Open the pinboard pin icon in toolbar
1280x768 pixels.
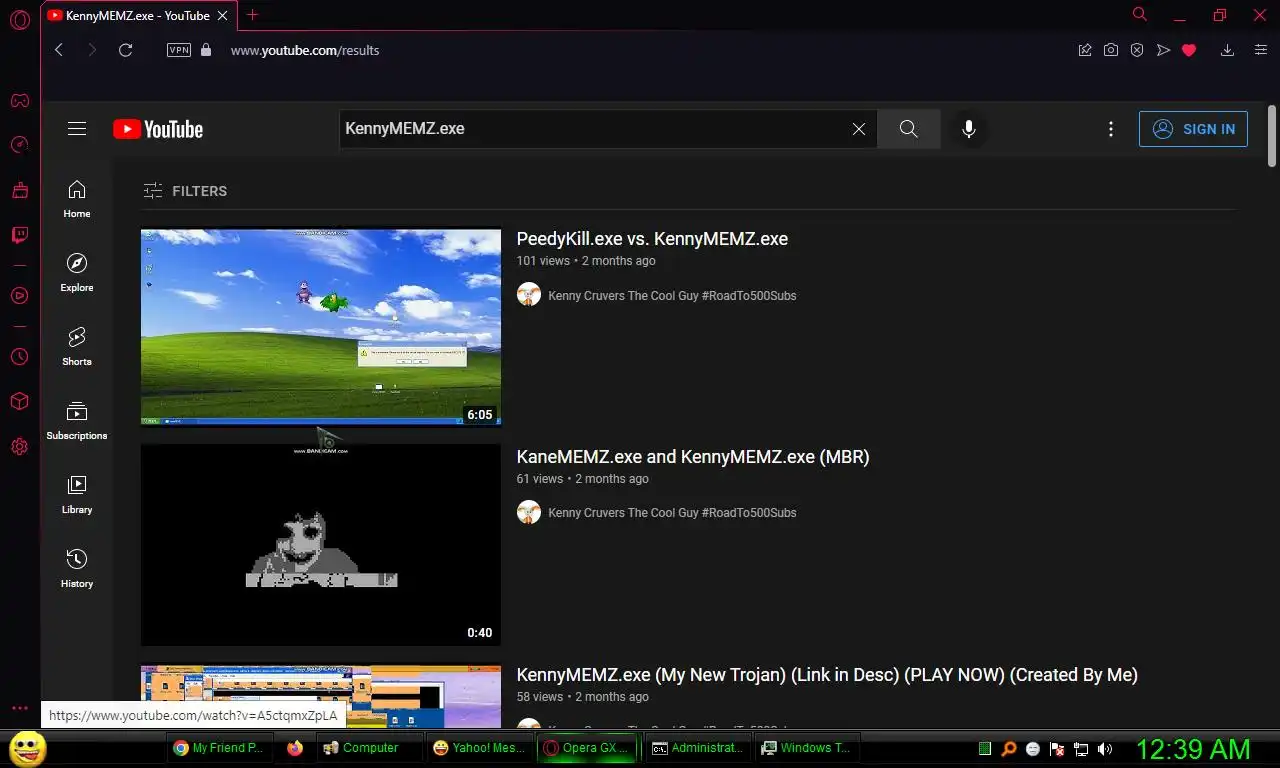[1085, 50]
